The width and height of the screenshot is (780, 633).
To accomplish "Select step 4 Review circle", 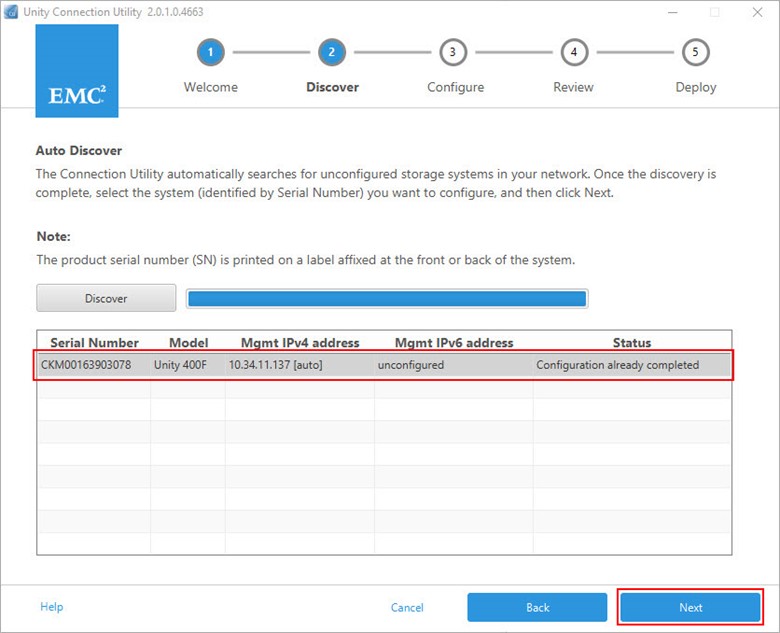I will tap(574, 52).
